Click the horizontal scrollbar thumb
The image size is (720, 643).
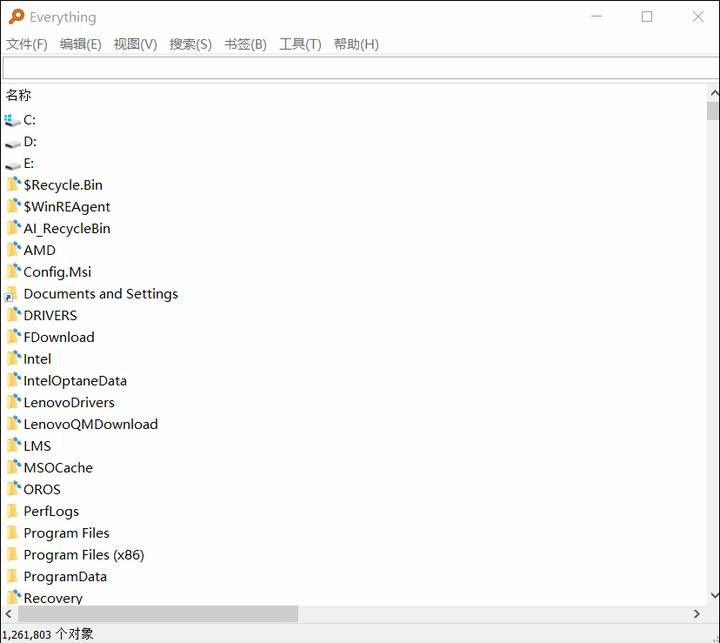pyautogui.click(x=158, y=614)
